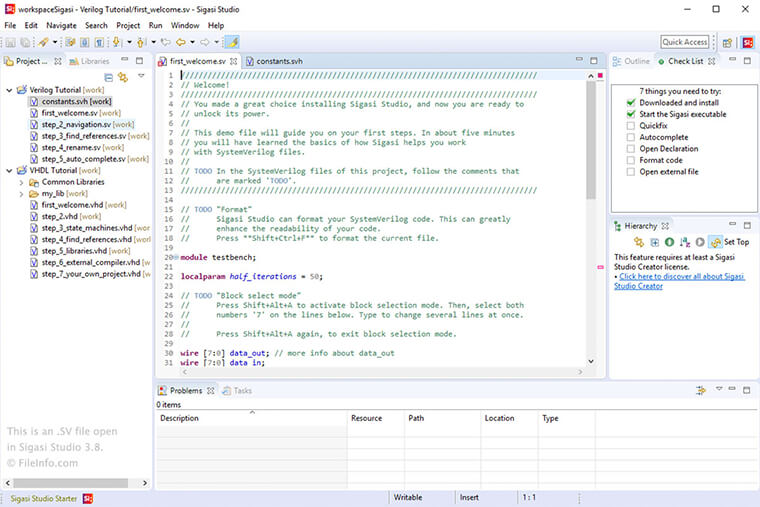The width and height of the screenshot is (760, 507).
Task: Open the Navigate menu
Action: pos(61,25)
